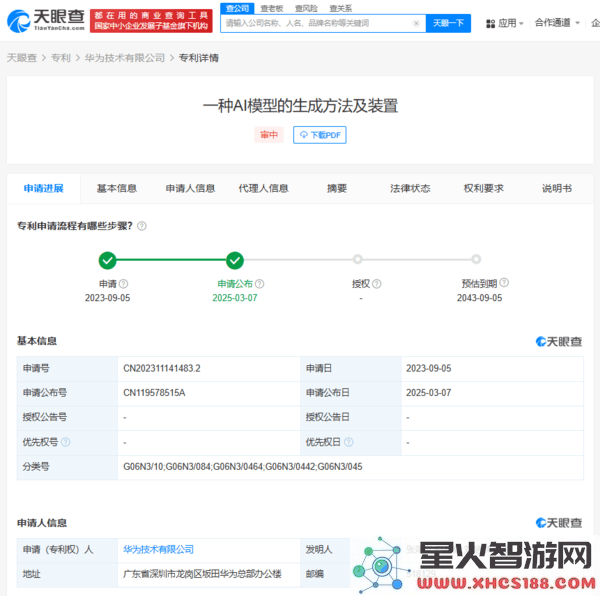
Task: Click the 申请公布日 value 2025-03-07 in table
Action: [429, 393]
